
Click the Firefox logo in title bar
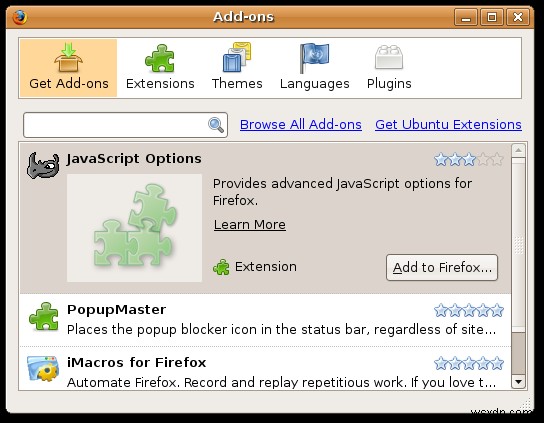coord(20,17)
